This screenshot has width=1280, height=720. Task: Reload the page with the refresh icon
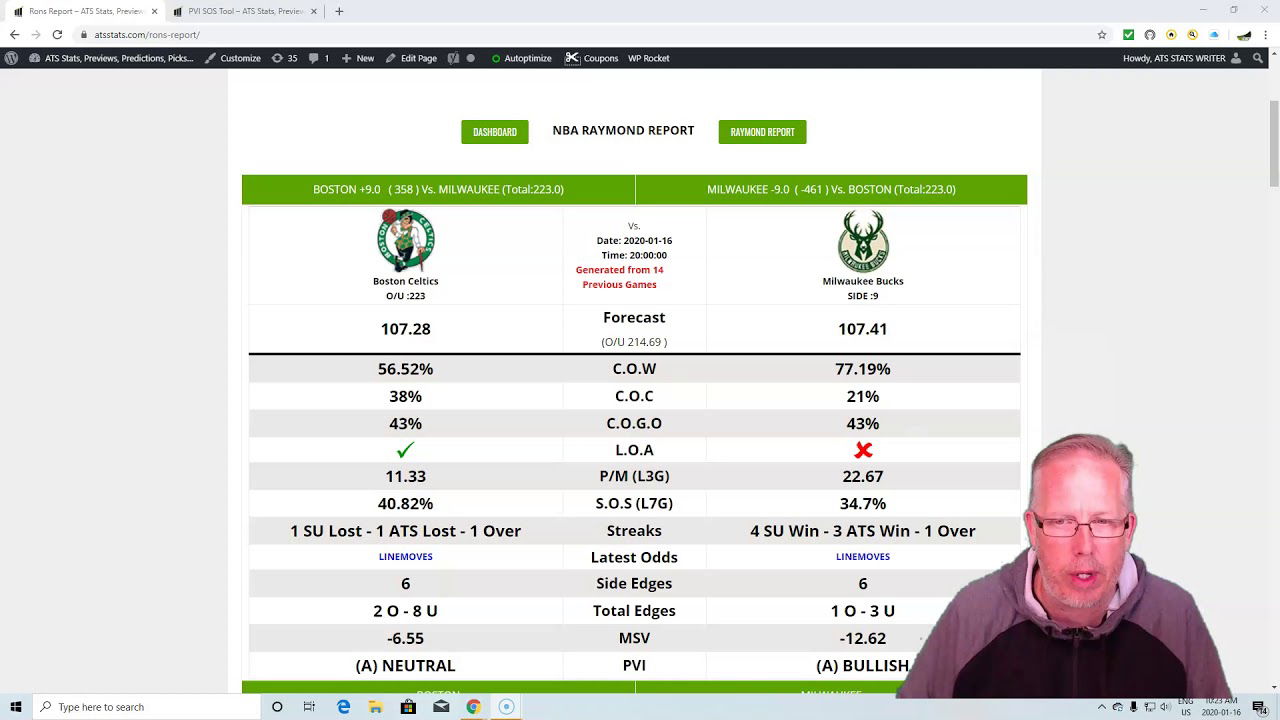[57, 35]
